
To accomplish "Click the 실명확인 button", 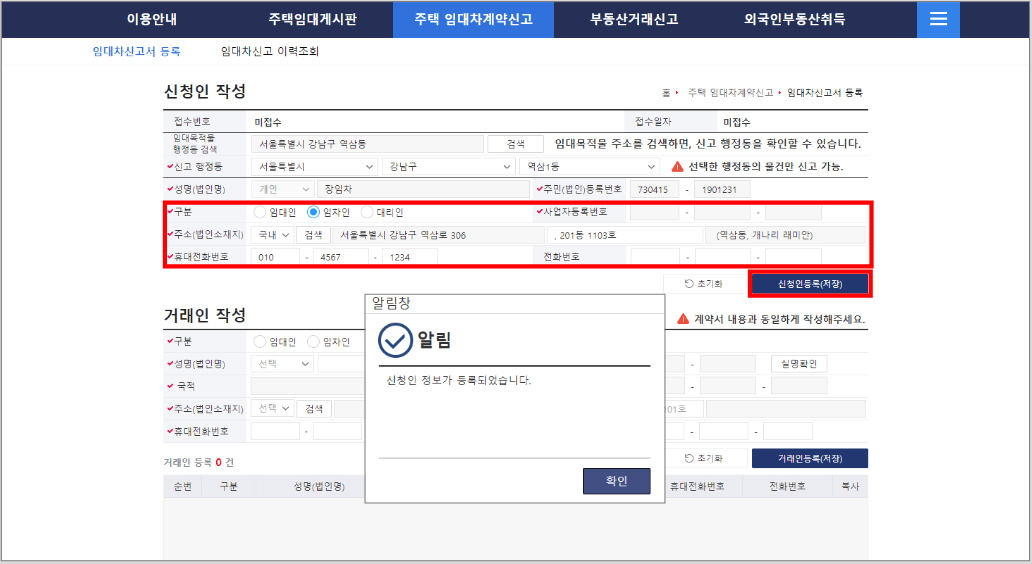I will pos(799,364).
